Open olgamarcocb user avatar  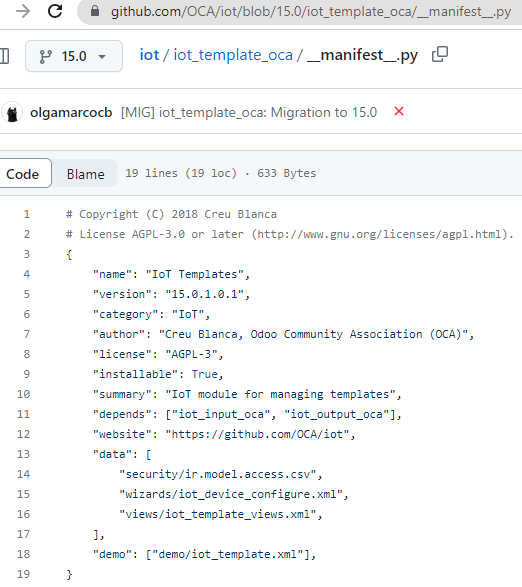12,112
